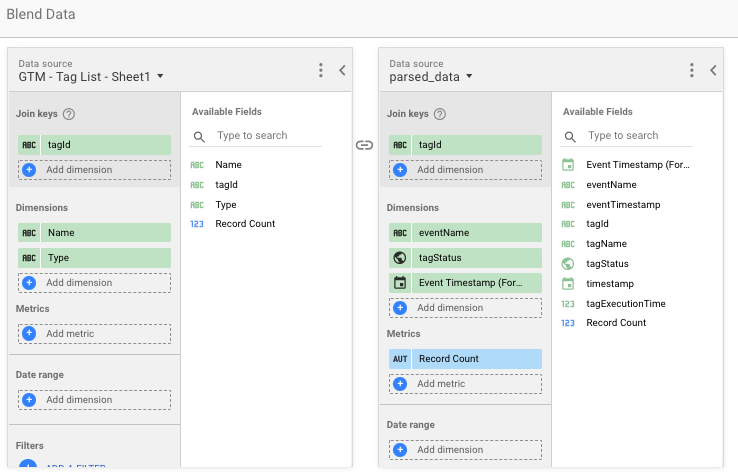This screenshot has width=738, height=476.
Task: Click the join link icon between data sources
Action: click(365, 145)
